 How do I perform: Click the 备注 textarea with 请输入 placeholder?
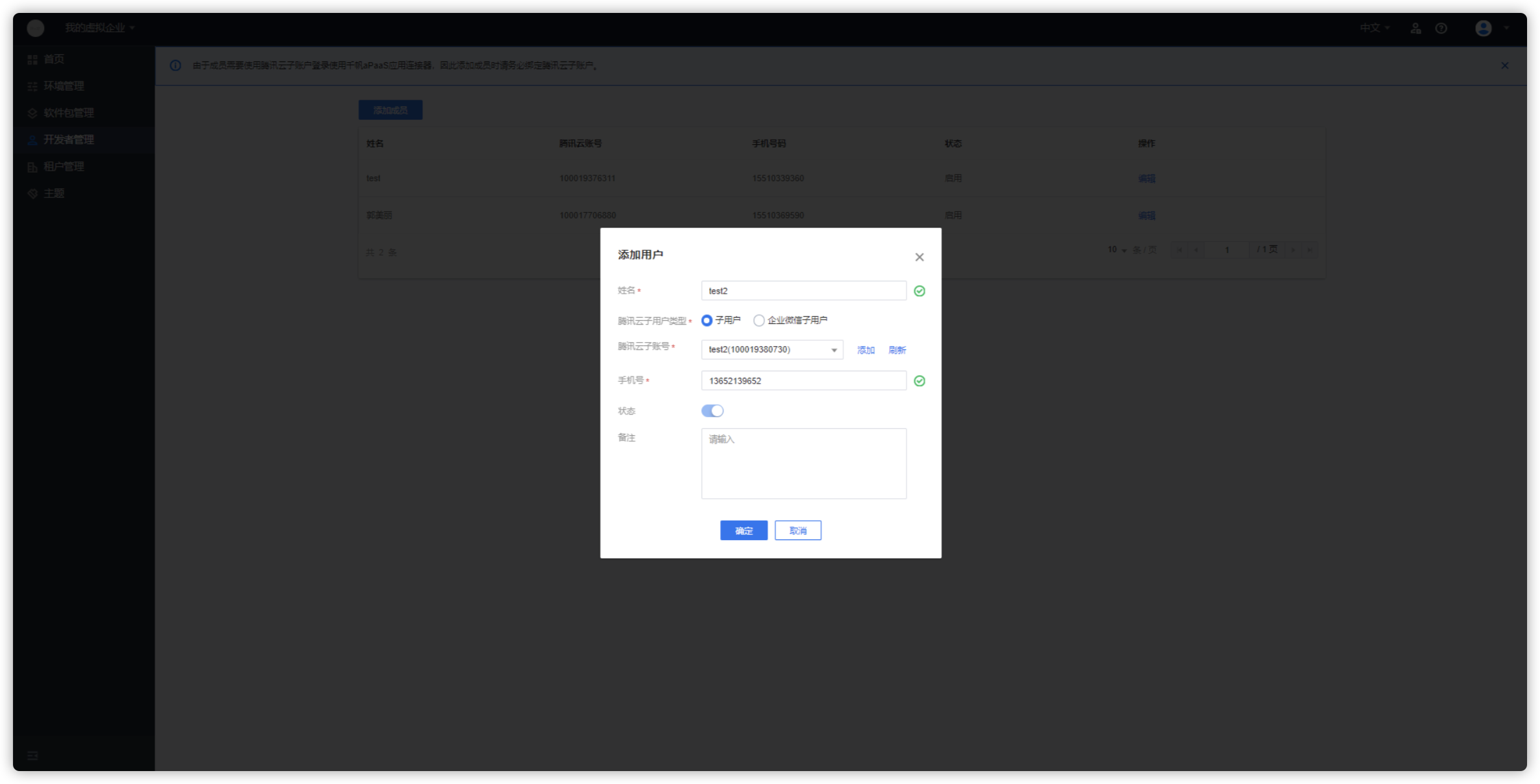pyautogui.click(x=804, y=464)
